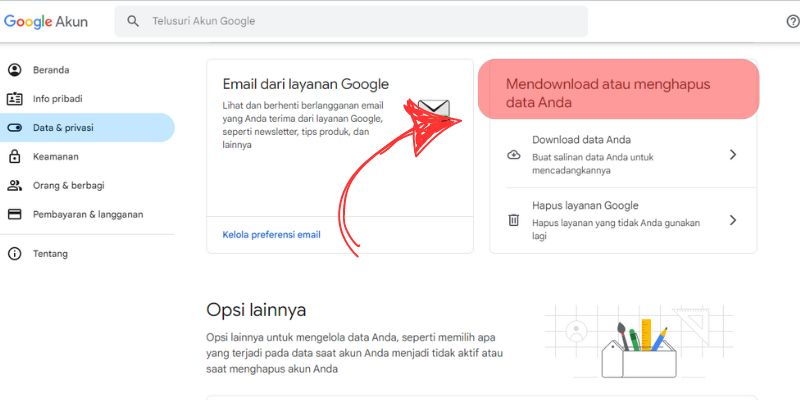Click the Info pribadi ID card icon

click(x=15, y=99)
